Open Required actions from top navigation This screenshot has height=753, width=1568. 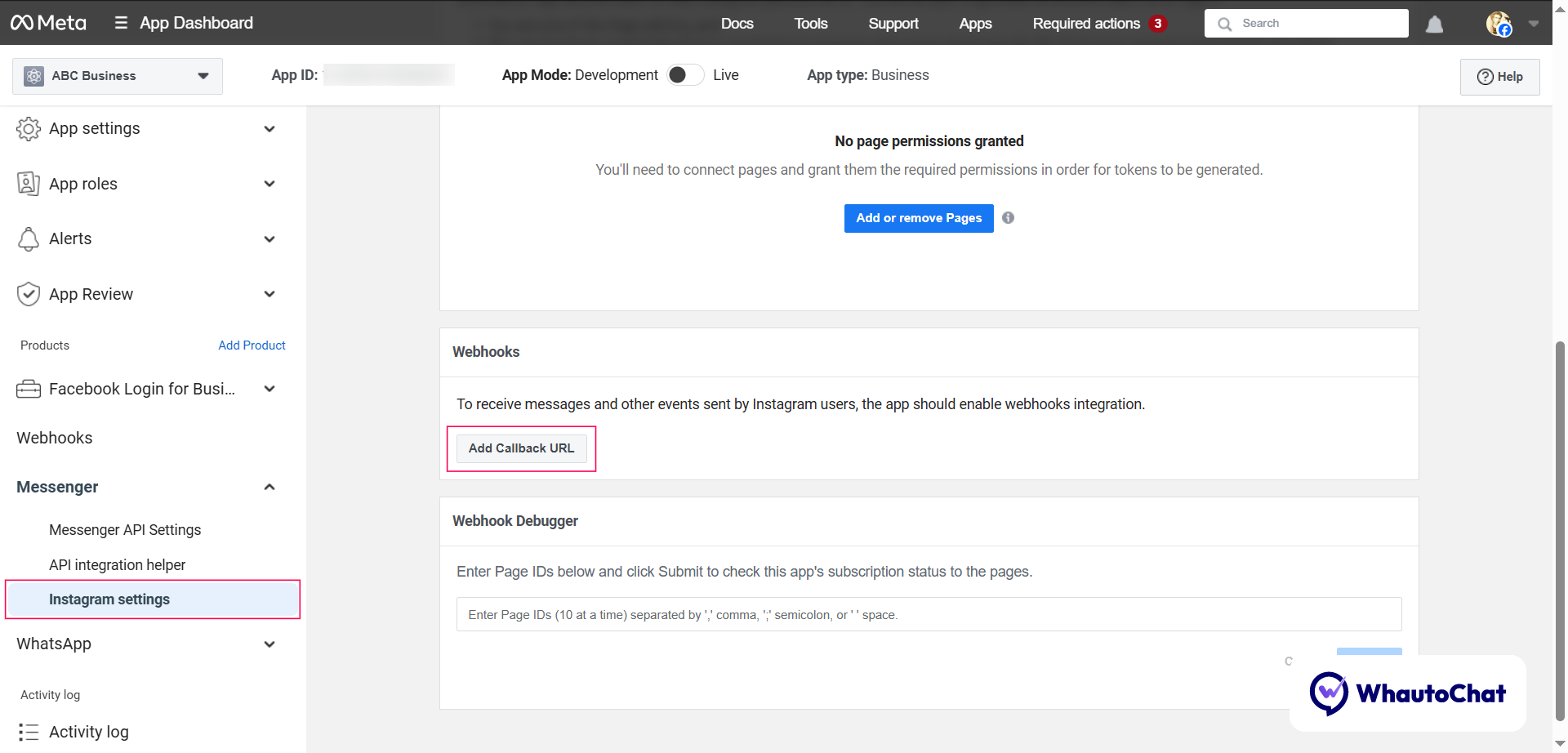click(x=1086, y=24)
